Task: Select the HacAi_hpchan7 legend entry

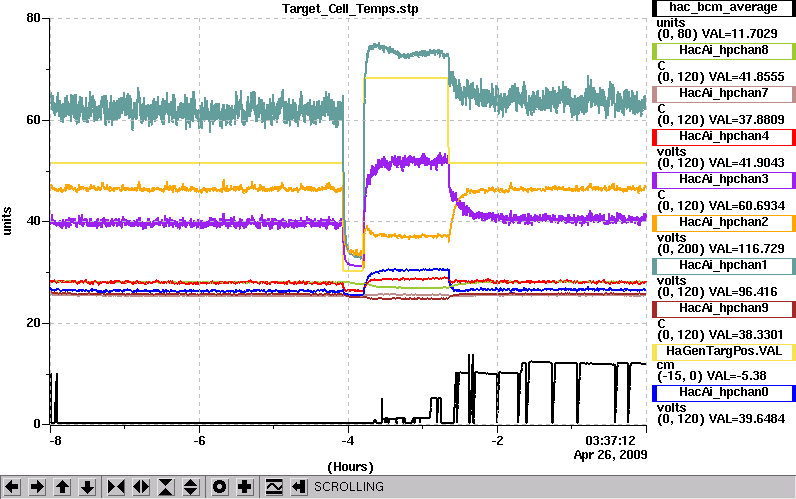Action: coord(723,94)
